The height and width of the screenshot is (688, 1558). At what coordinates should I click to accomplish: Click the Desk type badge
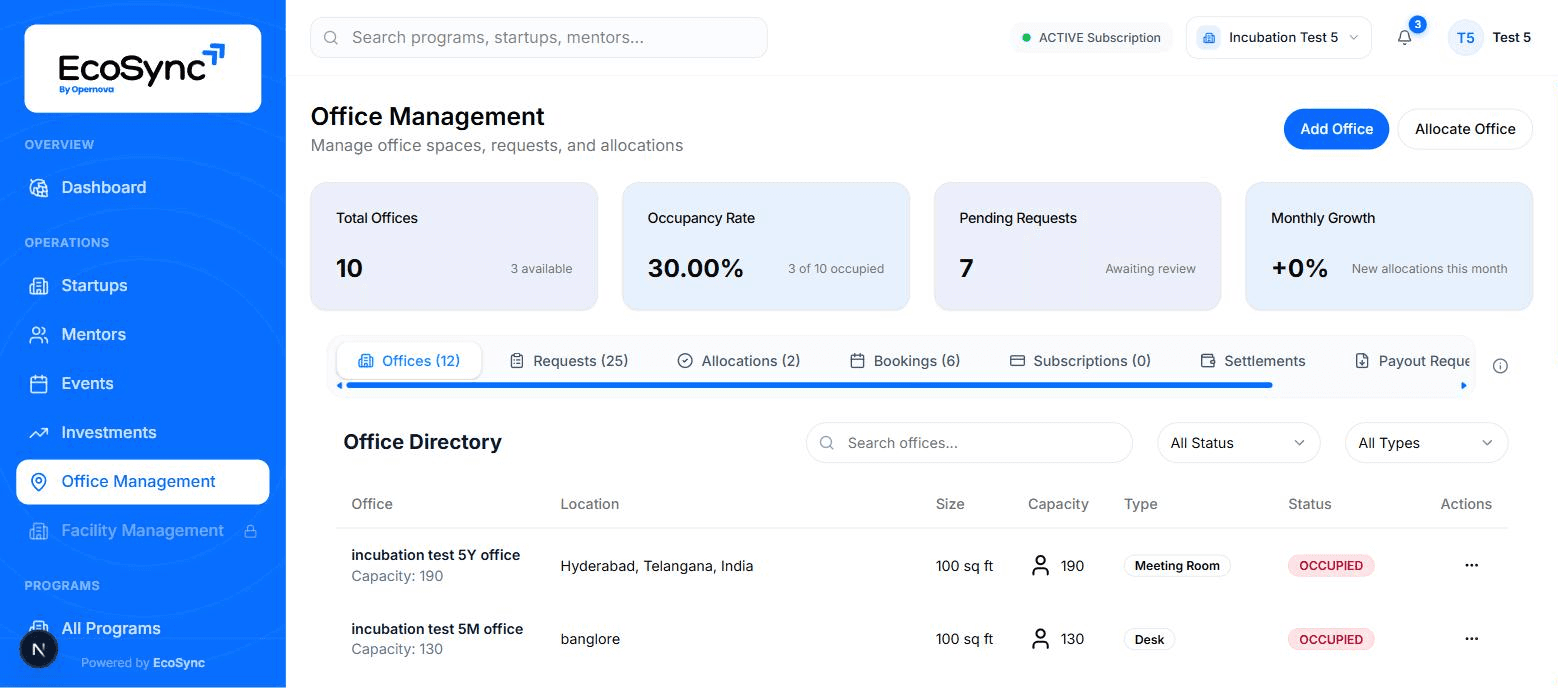[1149, 639]
